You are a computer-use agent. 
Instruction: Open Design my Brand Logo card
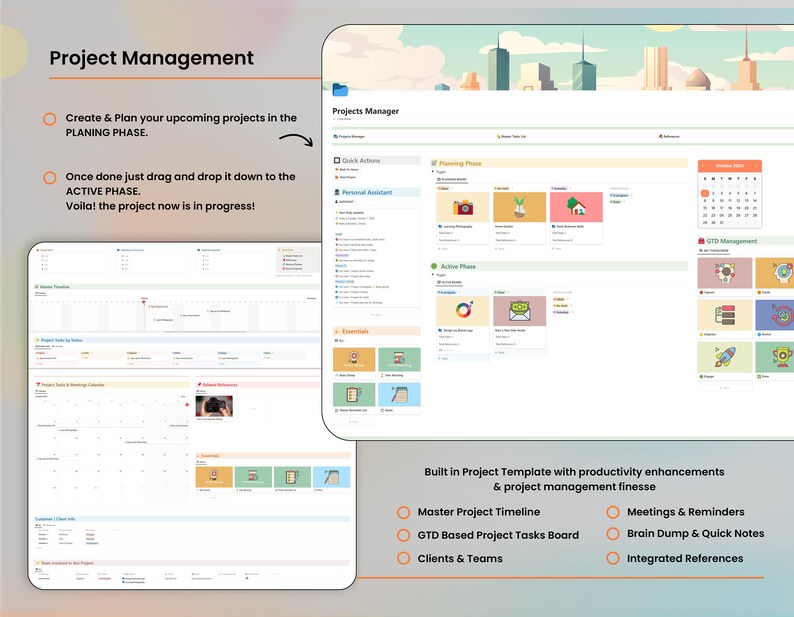463,325
